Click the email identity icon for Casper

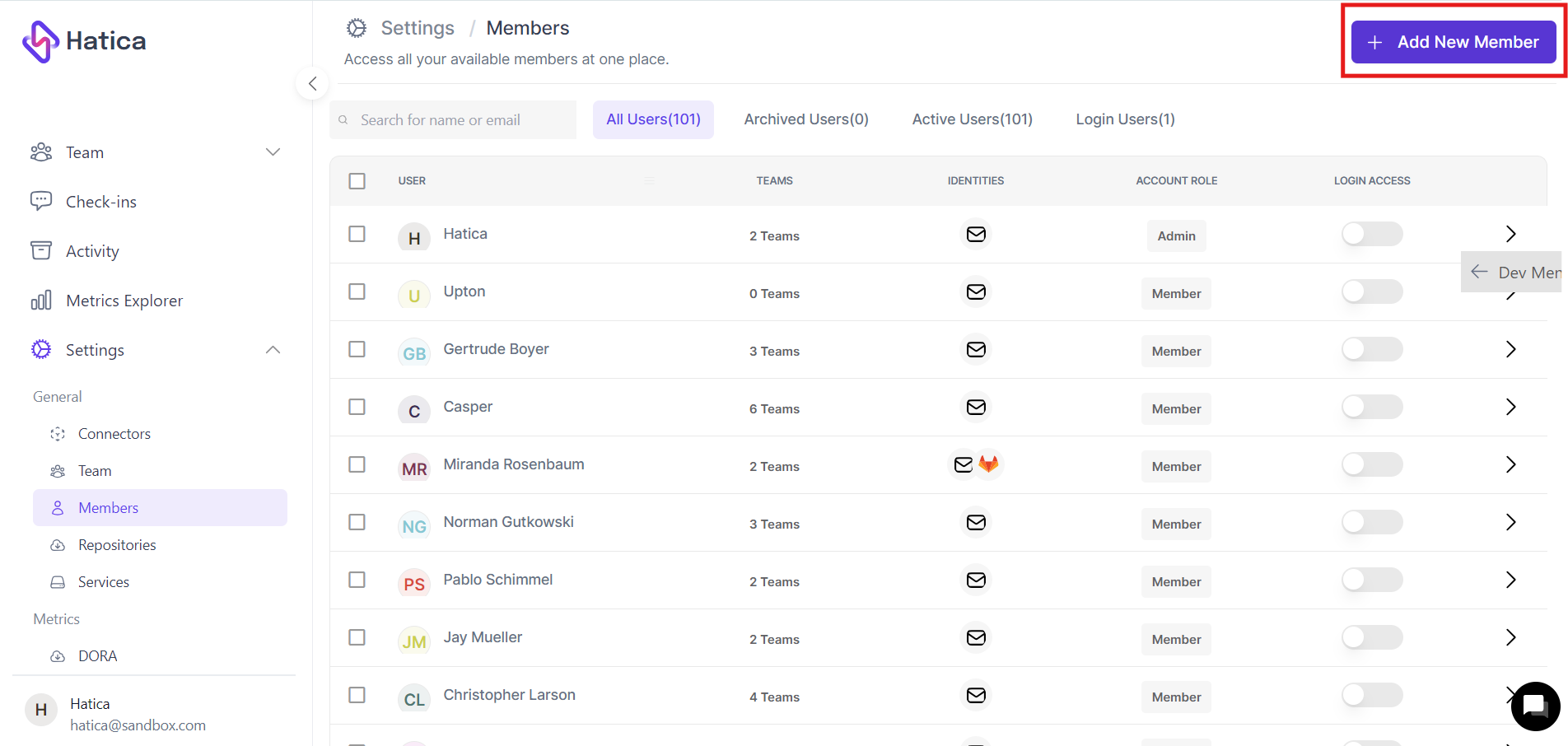pos(976,408)
